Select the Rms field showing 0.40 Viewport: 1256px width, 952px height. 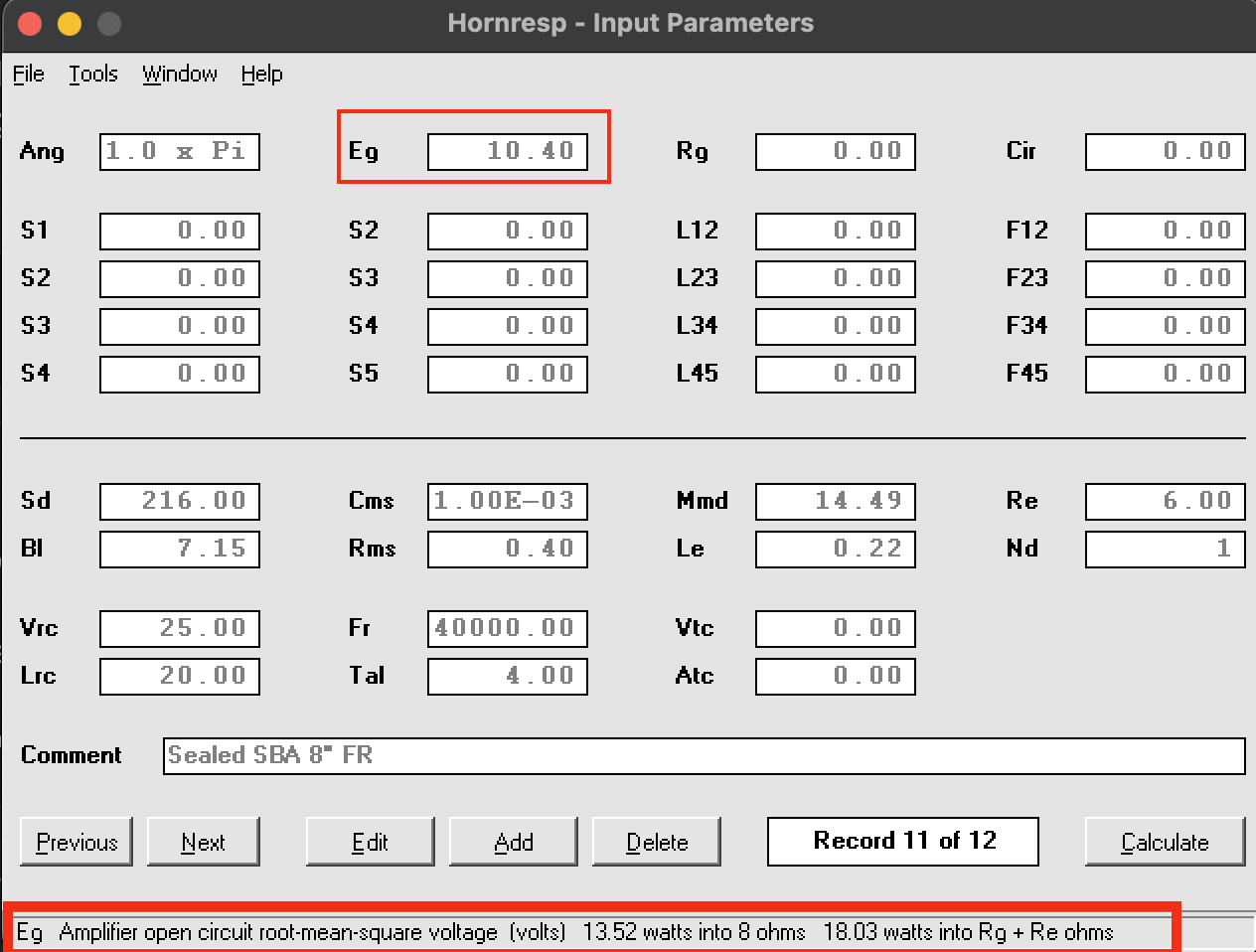[x=508, y=550]
